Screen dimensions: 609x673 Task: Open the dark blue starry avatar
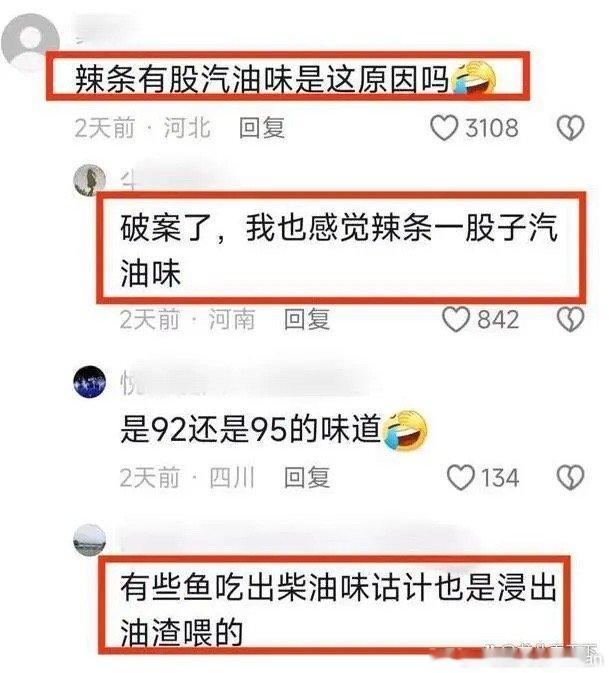tap(89, 382)
